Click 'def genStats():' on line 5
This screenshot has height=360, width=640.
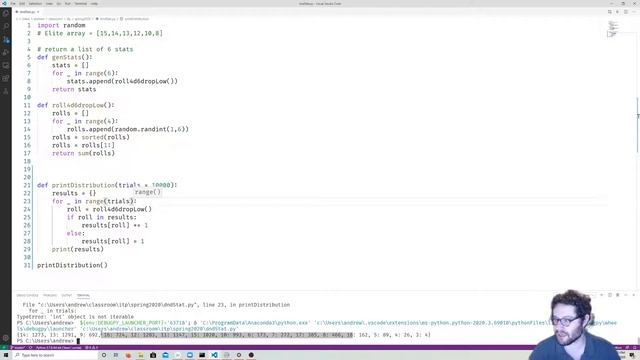65,57
